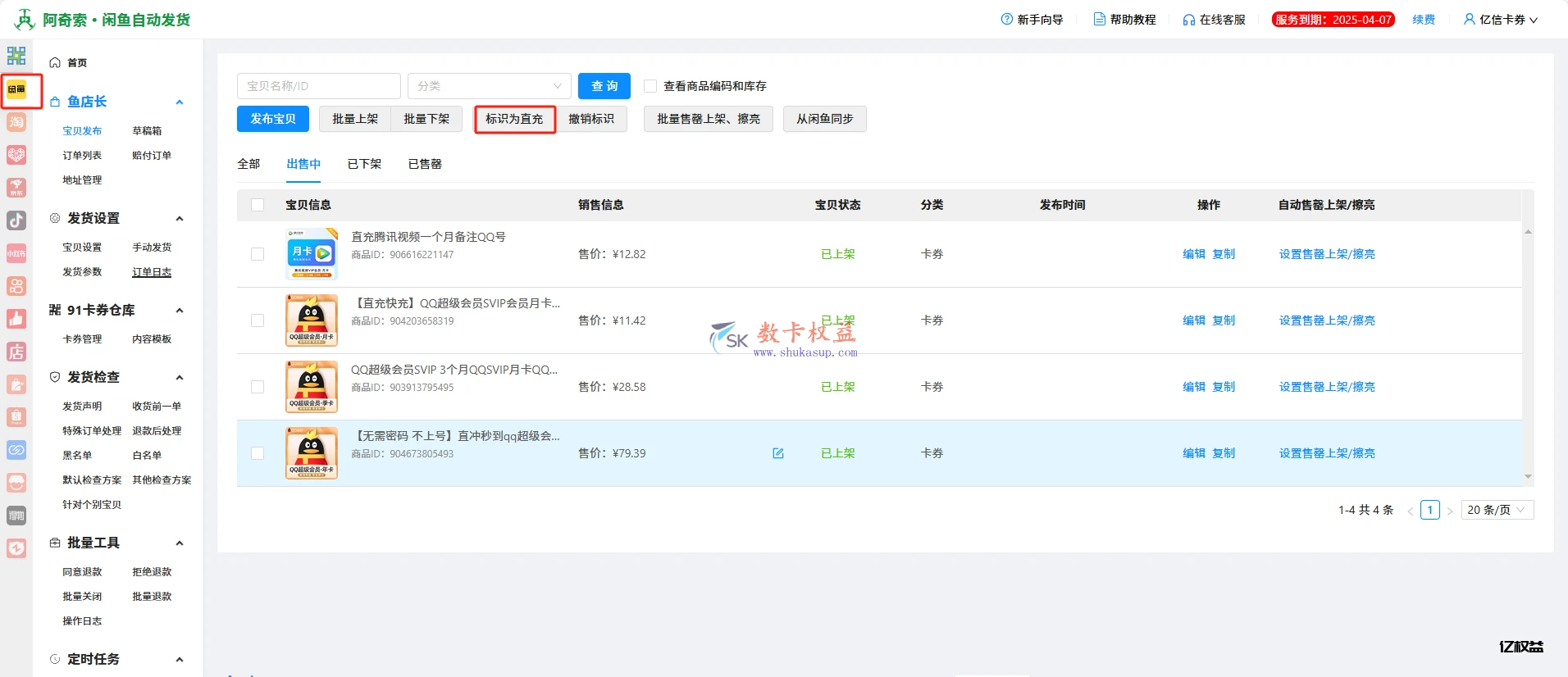This screenshot has width=1568, height=677.
Task: Open 帮助教程 help tutorials
Action: (x=1124, y=19)
